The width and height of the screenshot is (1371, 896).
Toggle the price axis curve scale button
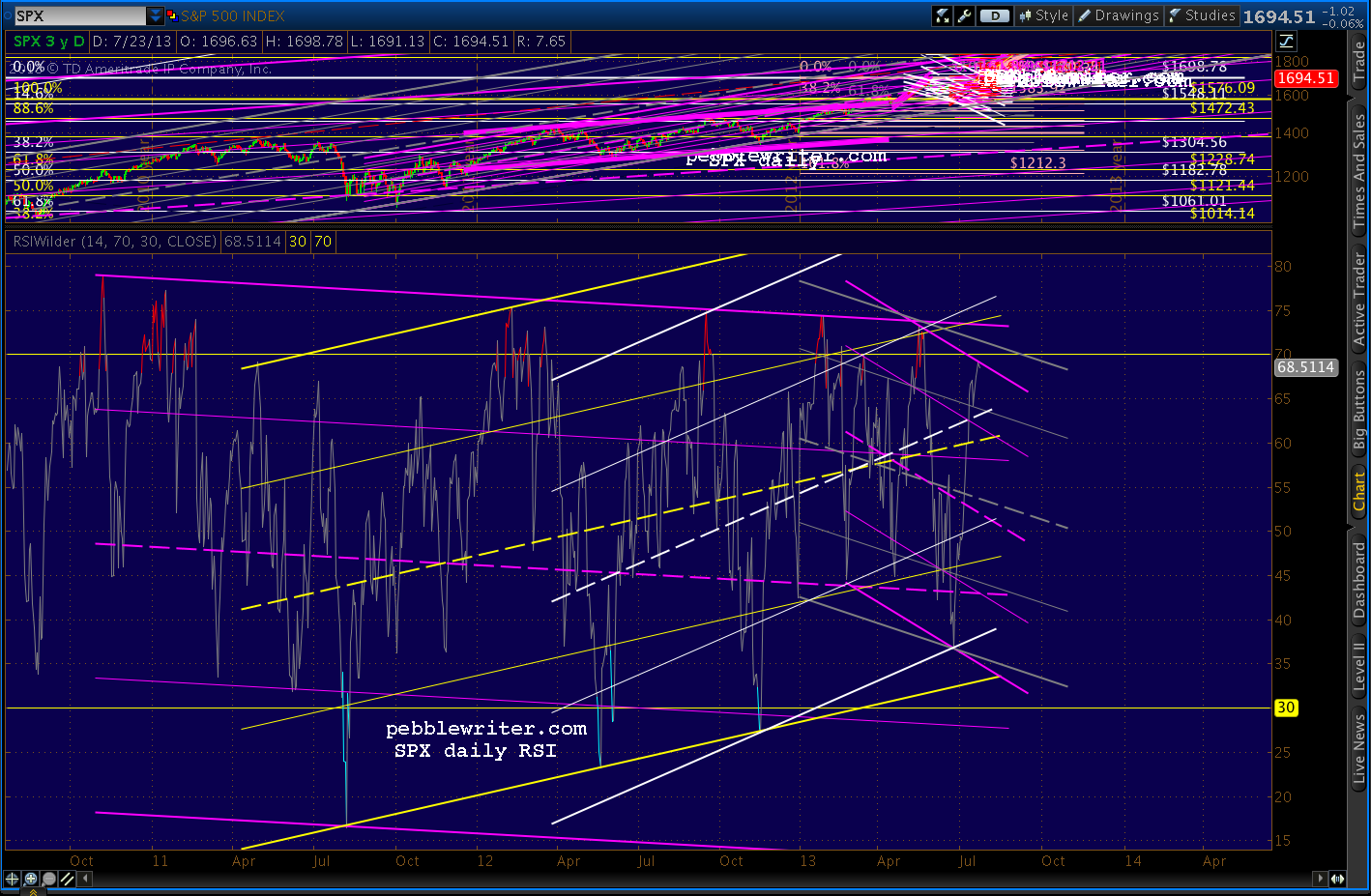click(1286, 41)
